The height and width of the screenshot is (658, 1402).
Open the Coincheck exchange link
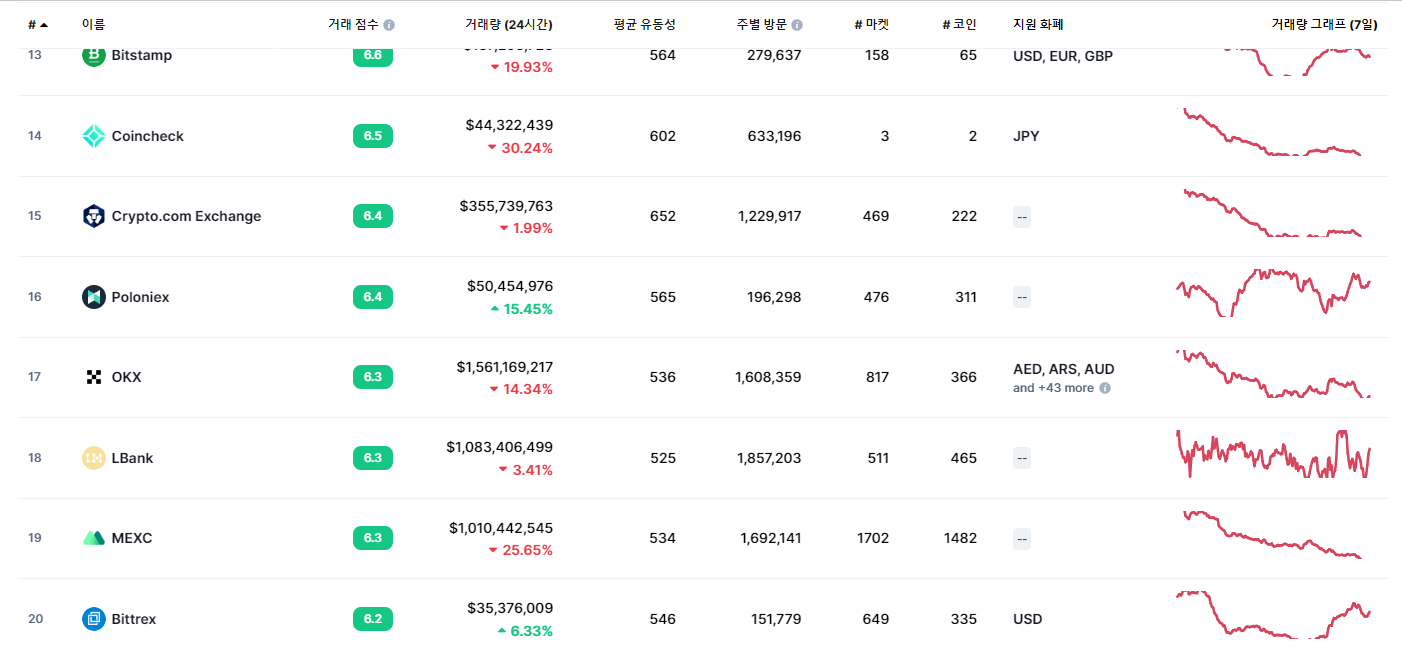click(148, 136)
